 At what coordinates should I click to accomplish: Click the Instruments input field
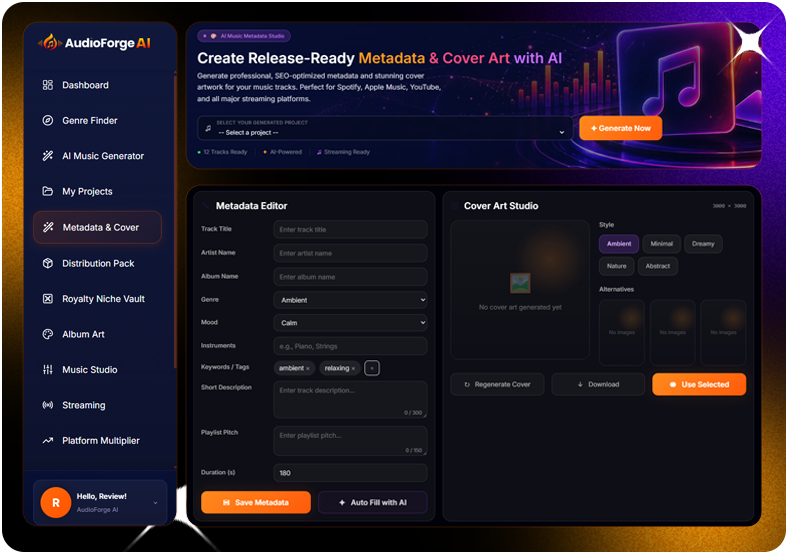[x=351, y=346]
